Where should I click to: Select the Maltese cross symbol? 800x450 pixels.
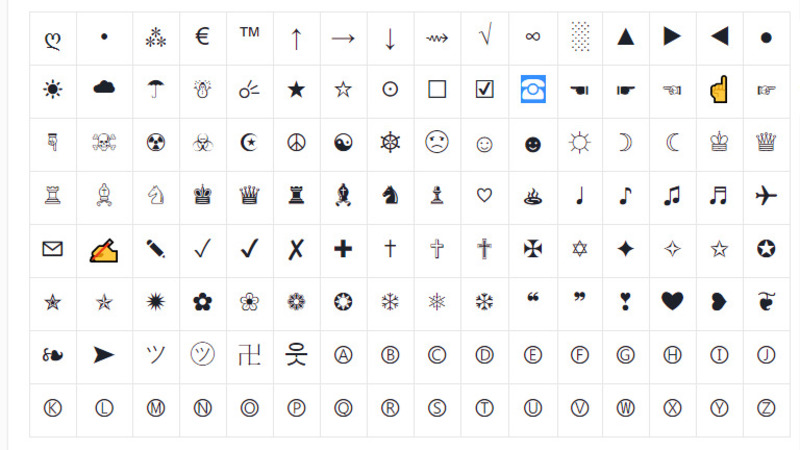[x=533, y=249]
